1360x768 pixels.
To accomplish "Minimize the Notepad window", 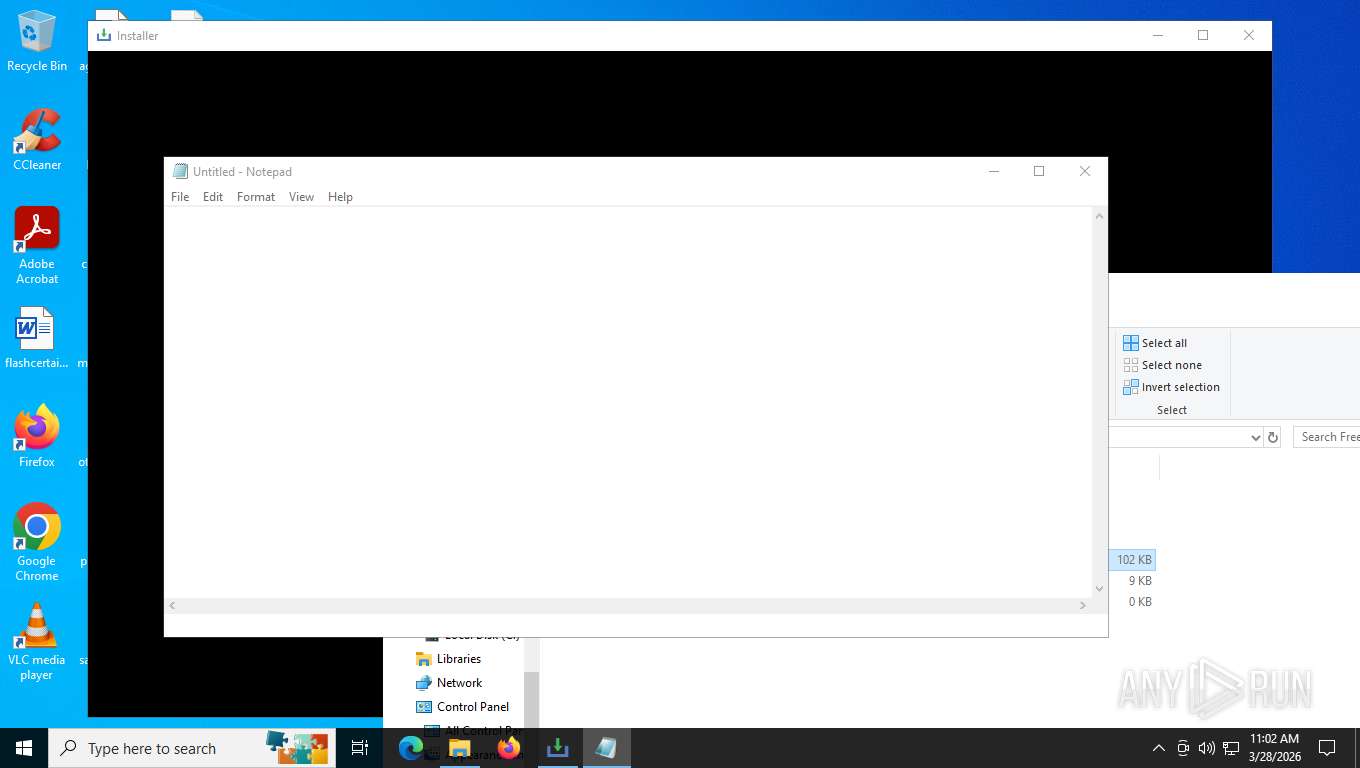I will click(x=994, y=171).
